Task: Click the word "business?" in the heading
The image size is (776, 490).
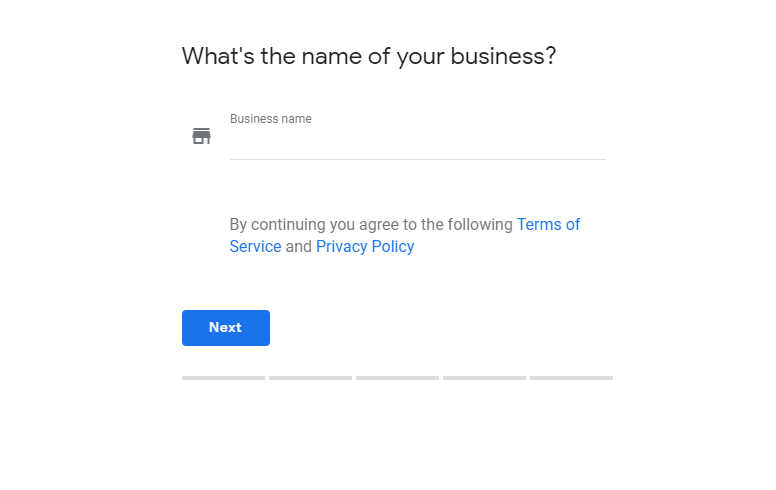Action: [x=503, y=56]
